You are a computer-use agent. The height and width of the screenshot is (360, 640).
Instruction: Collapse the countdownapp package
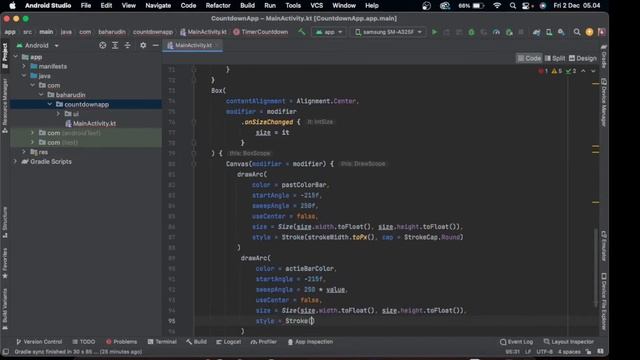pyautogui.click(x=50, y=104)
